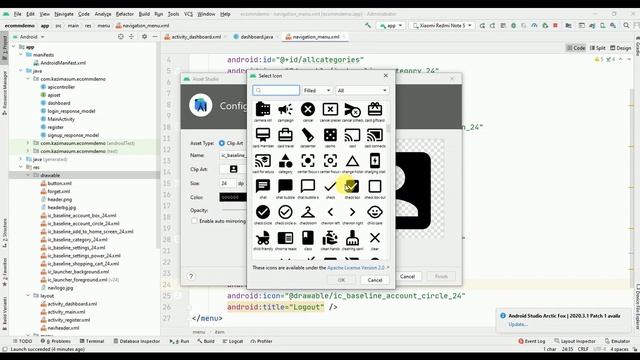Choose the cancel circle icon

tap(308, 109)
